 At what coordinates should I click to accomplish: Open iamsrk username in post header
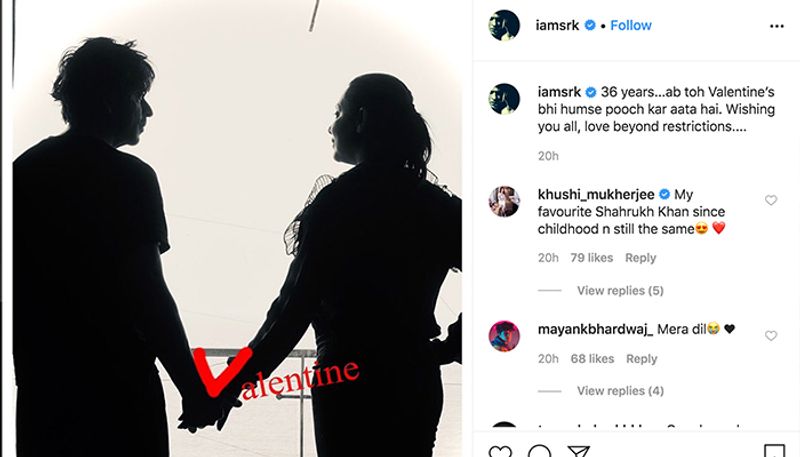pos(557,26)
